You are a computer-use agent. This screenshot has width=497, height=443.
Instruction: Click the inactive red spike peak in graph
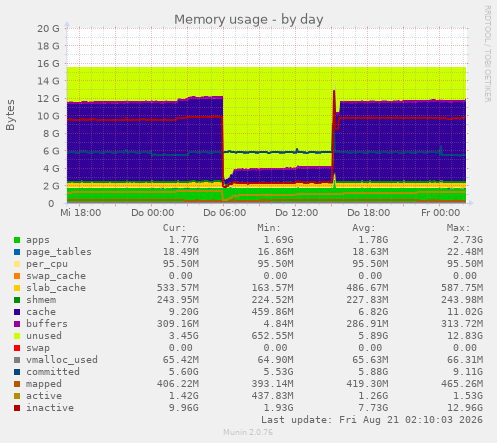(x=334, y=92)
